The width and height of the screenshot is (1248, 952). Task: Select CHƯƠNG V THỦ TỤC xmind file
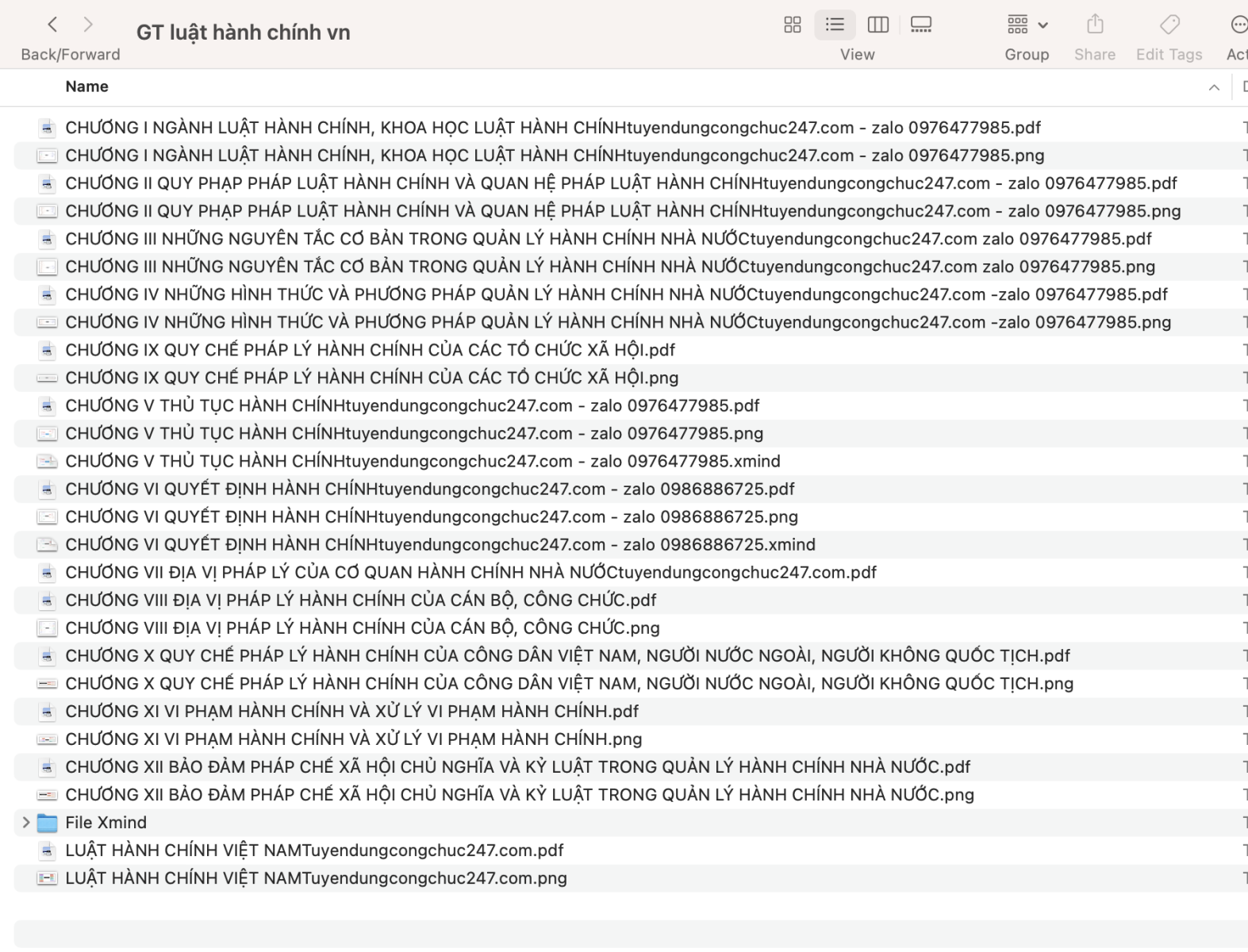tap(422, 461)
